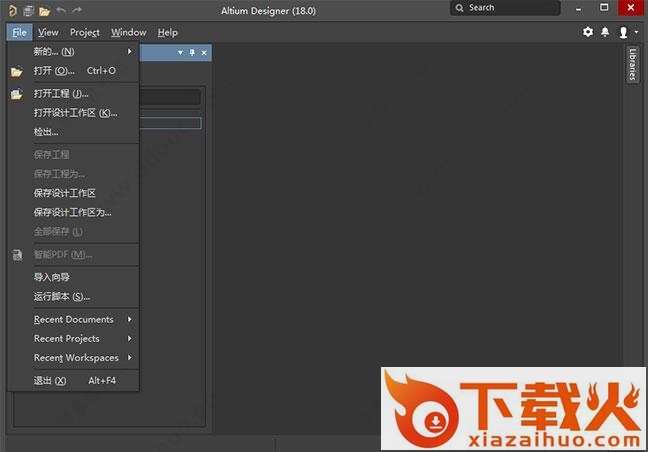Image resolution: width=648 pixels, height=452 pixels.
Task: Click the project folder icon beside 打开工程
Action: click(17, 95)
